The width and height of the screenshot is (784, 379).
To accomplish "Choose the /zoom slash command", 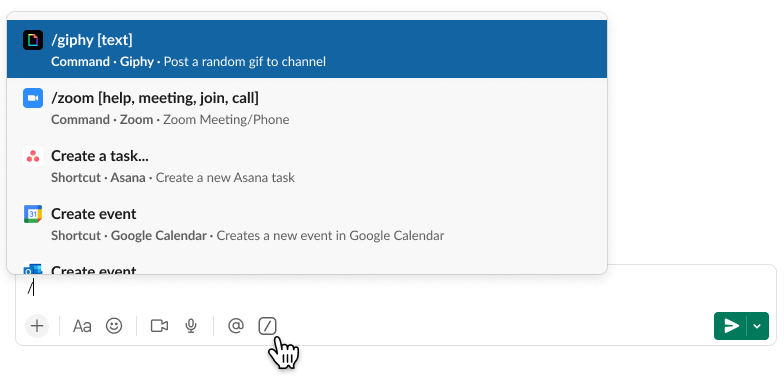I will (306, 107).
